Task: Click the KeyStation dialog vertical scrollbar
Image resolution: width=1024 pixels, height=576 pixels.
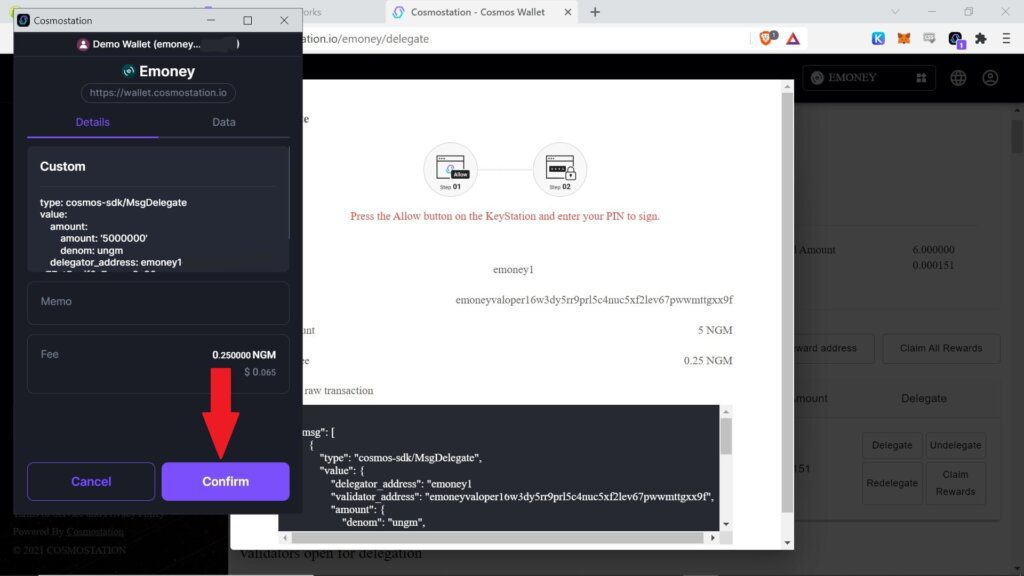Action: (787, 303)
